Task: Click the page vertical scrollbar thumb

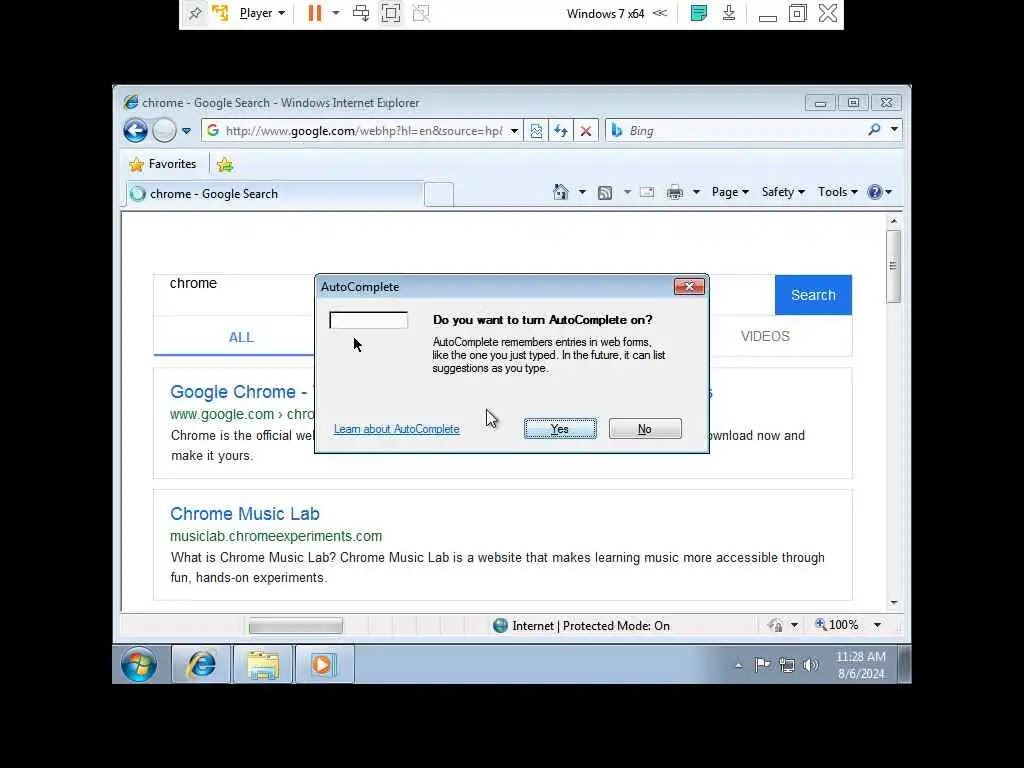Action: (893, 266)
